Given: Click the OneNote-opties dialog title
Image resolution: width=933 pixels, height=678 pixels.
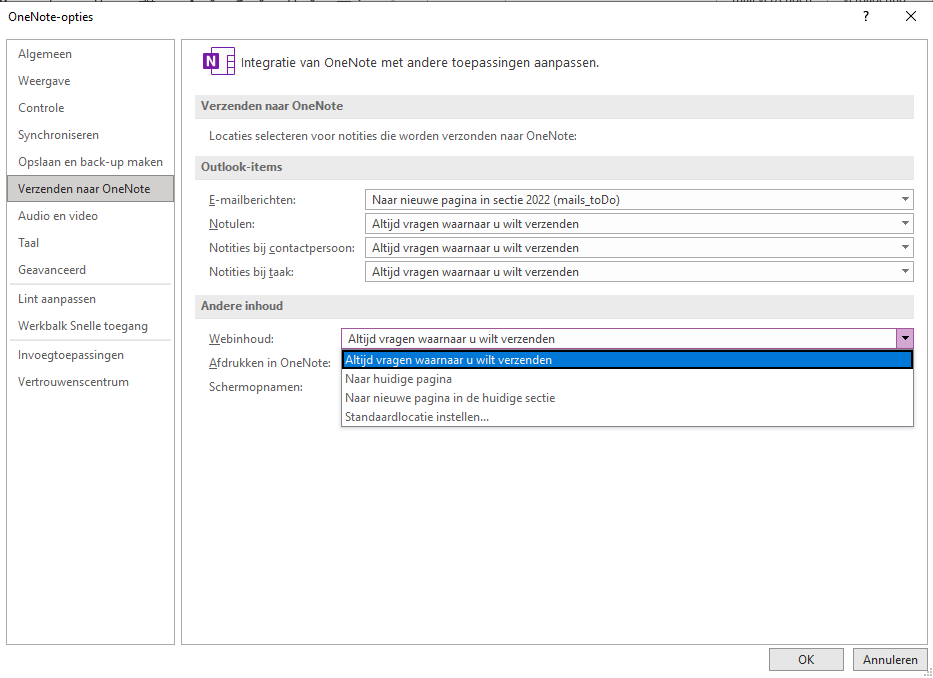Looking at the screenshot, I should (51, 17).
